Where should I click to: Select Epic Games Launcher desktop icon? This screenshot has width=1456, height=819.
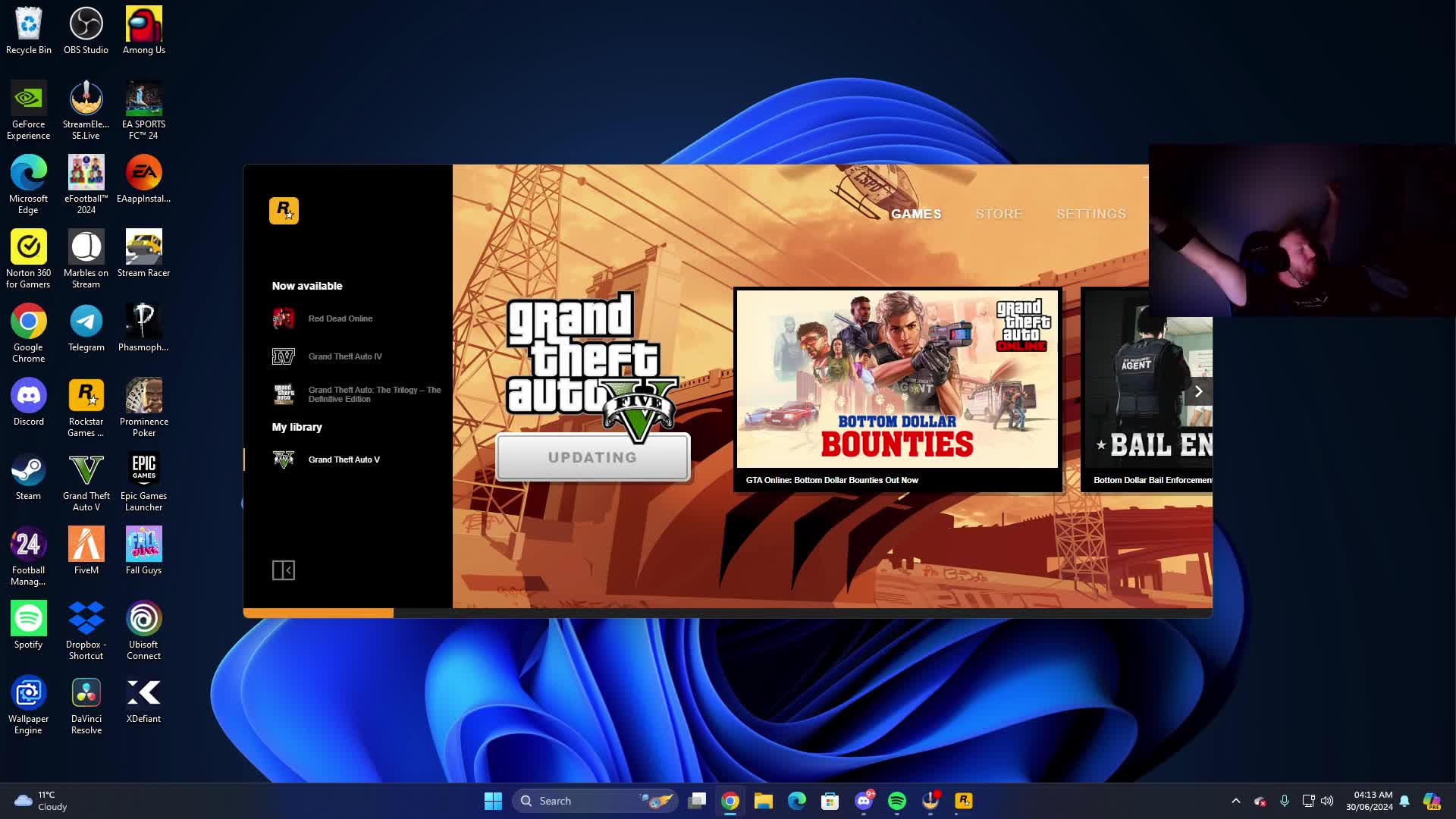click(144, 482)
